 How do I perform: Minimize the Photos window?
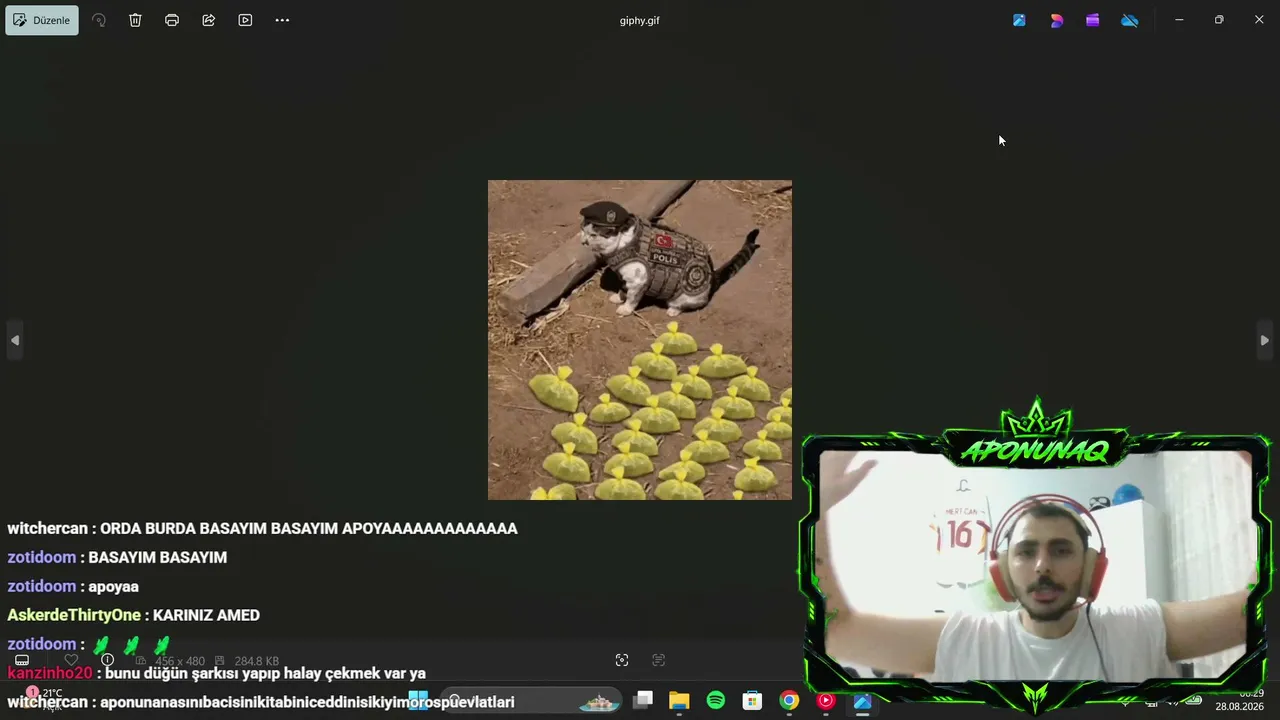(1179, 20)
